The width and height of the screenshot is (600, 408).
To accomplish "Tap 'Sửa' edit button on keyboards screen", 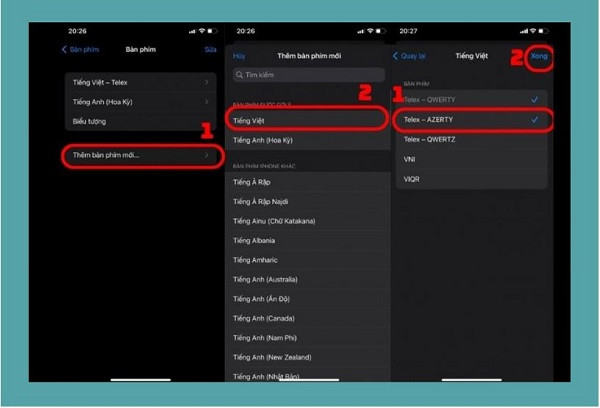I will tap(210, 49).
